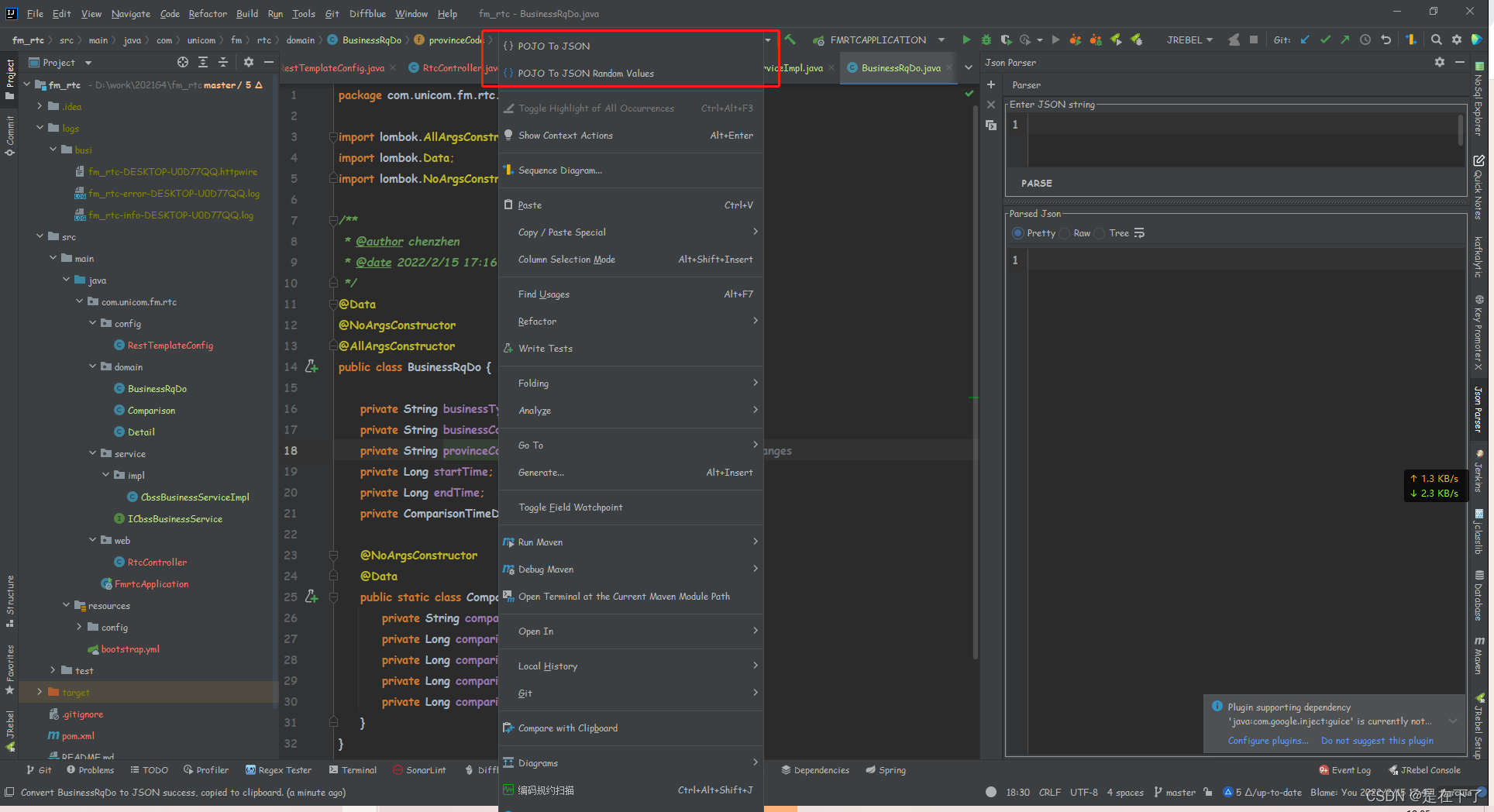Click the Rollback undo arrow in toolbar

1386,40
